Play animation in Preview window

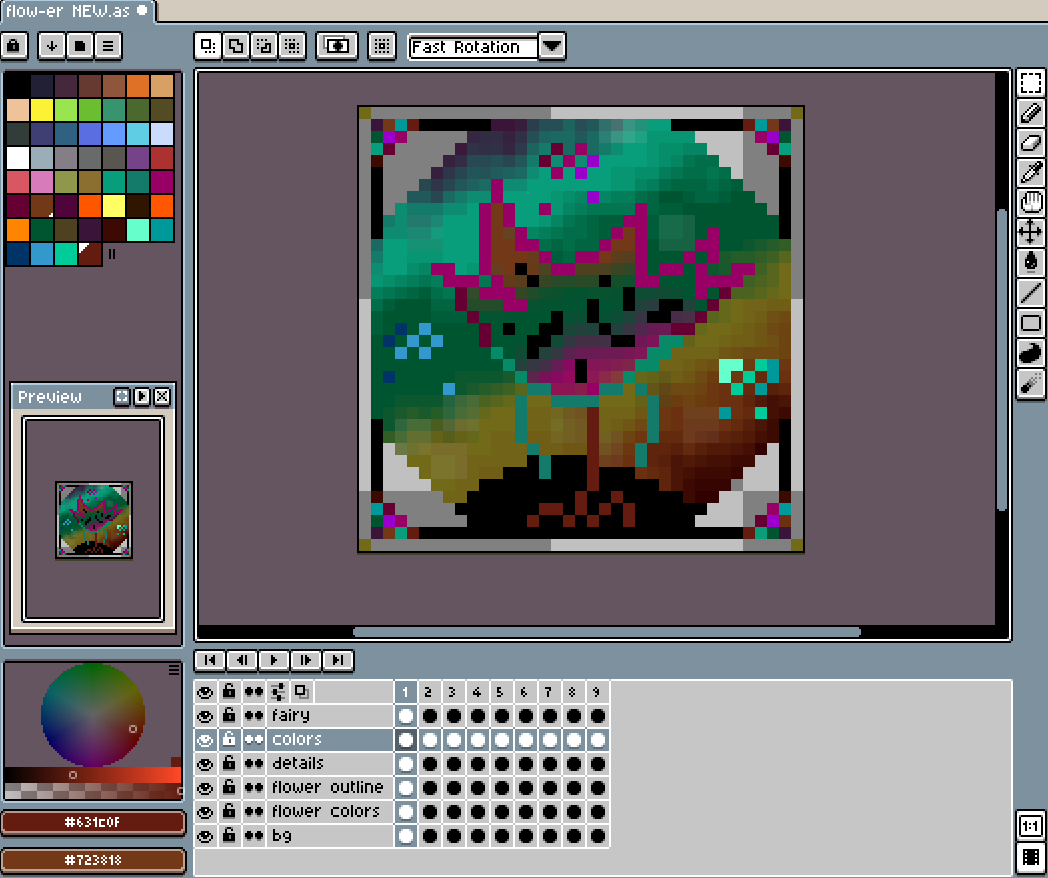point(142,397)
